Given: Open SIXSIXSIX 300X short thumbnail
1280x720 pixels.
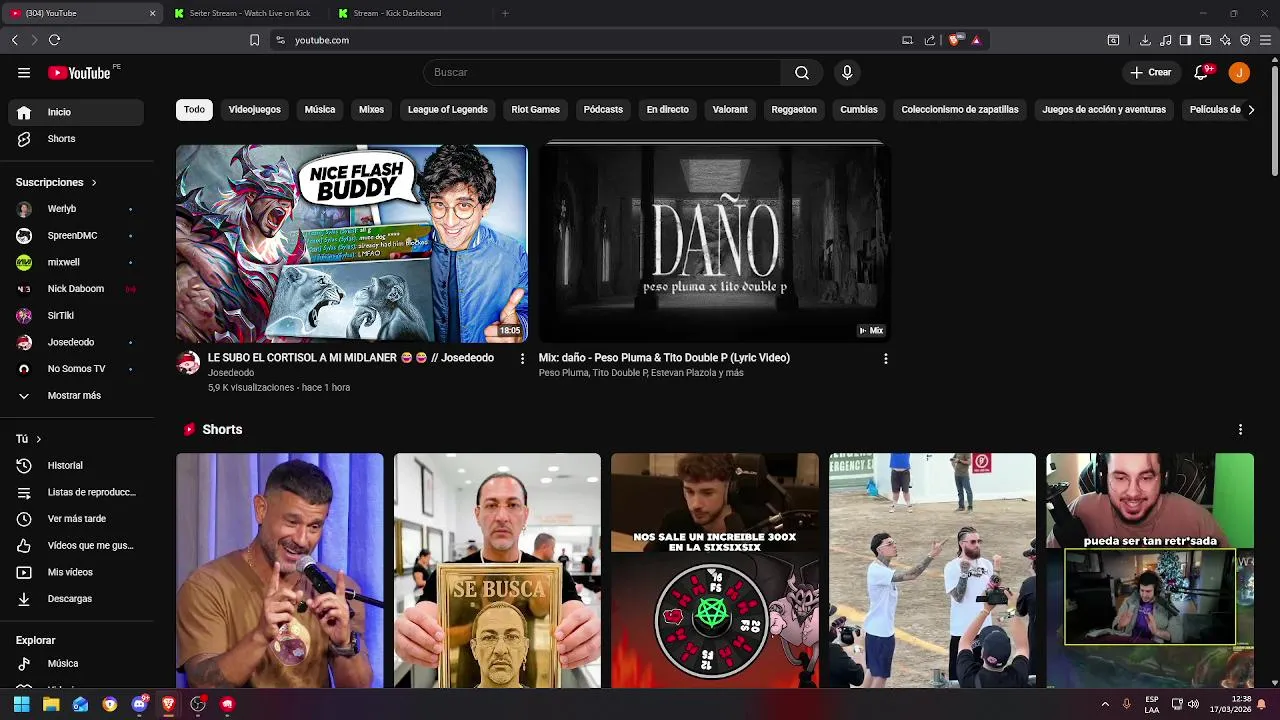Looking at the screenshot, I should (x=715, y=571).
